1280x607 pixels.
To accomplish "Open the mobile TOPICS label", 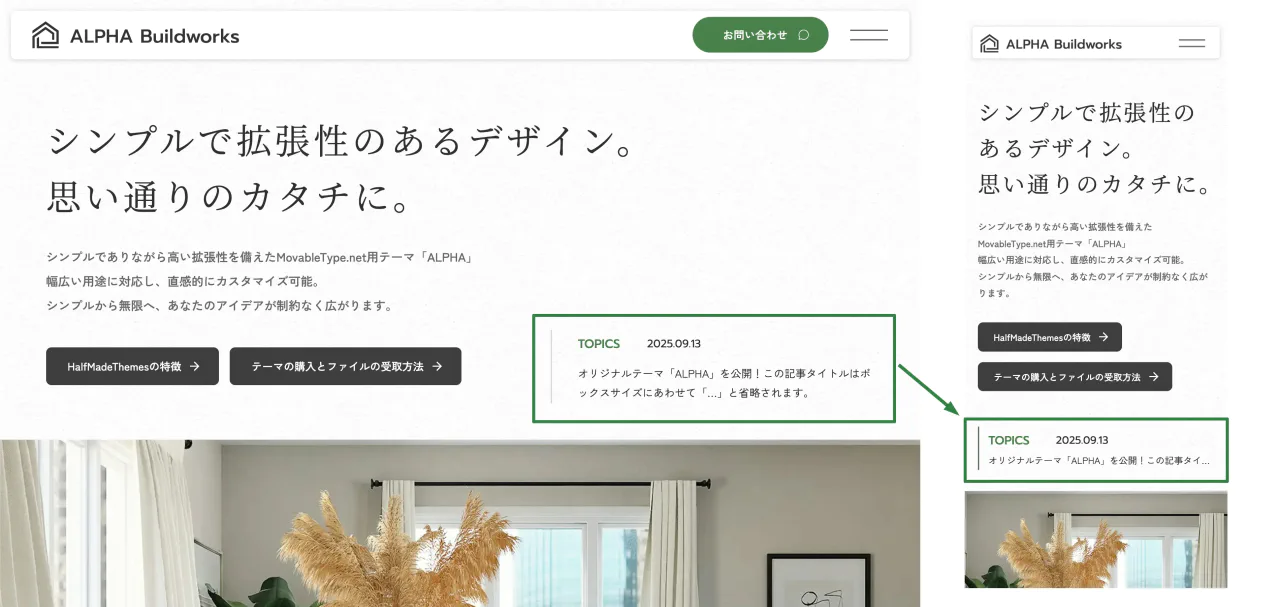I will pyautogui.click(x=1009, y=440).
